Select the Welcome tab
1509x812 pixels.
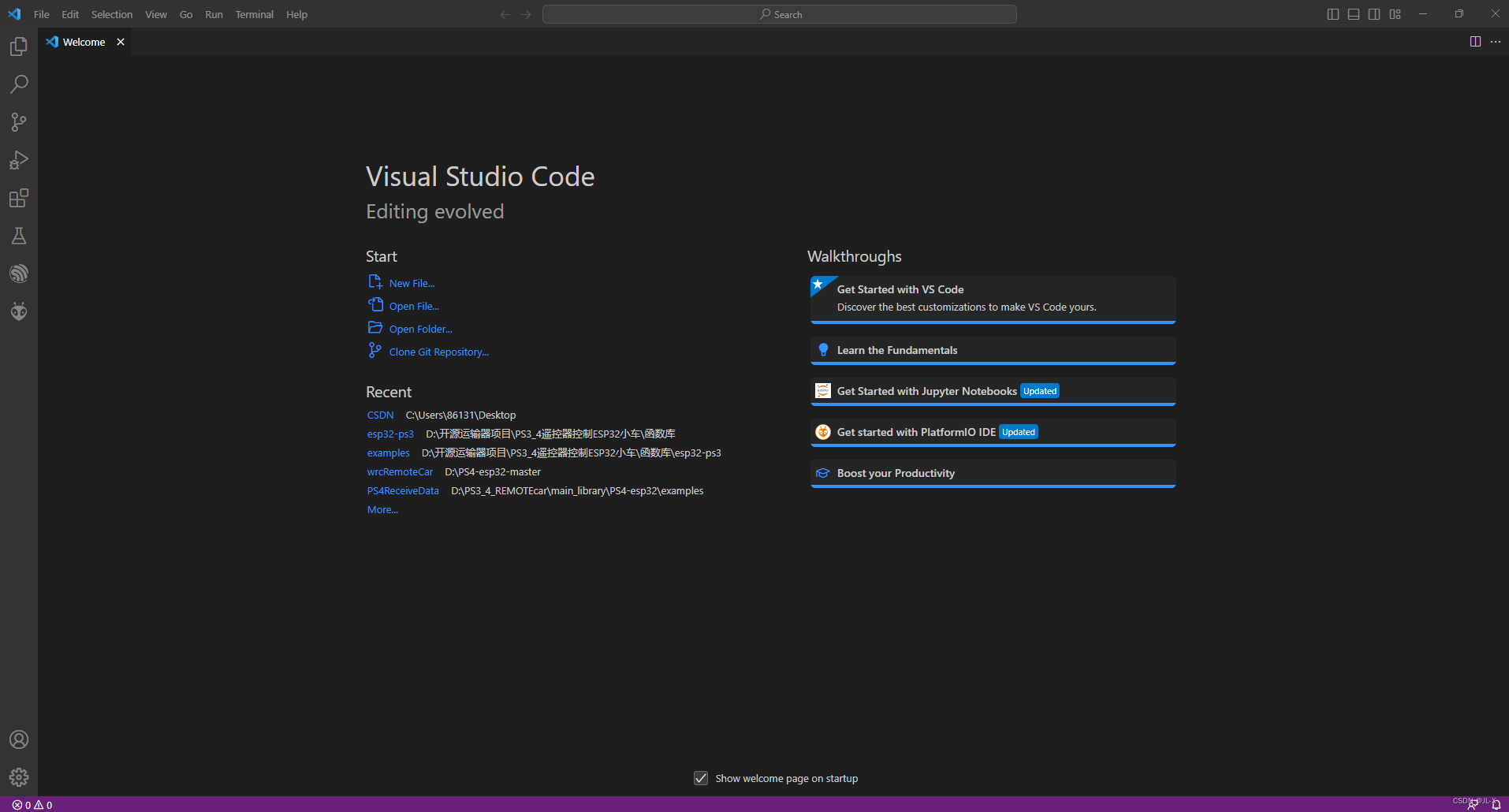(85, 42)
